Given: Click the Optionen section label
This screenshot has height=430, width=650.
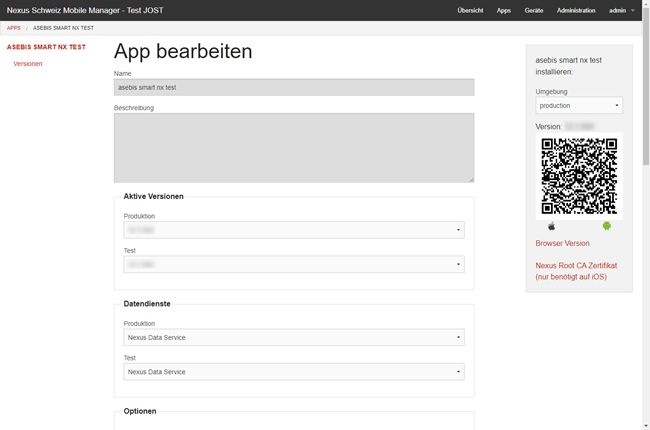Looking at the screenshot, I should click(140, 411).
